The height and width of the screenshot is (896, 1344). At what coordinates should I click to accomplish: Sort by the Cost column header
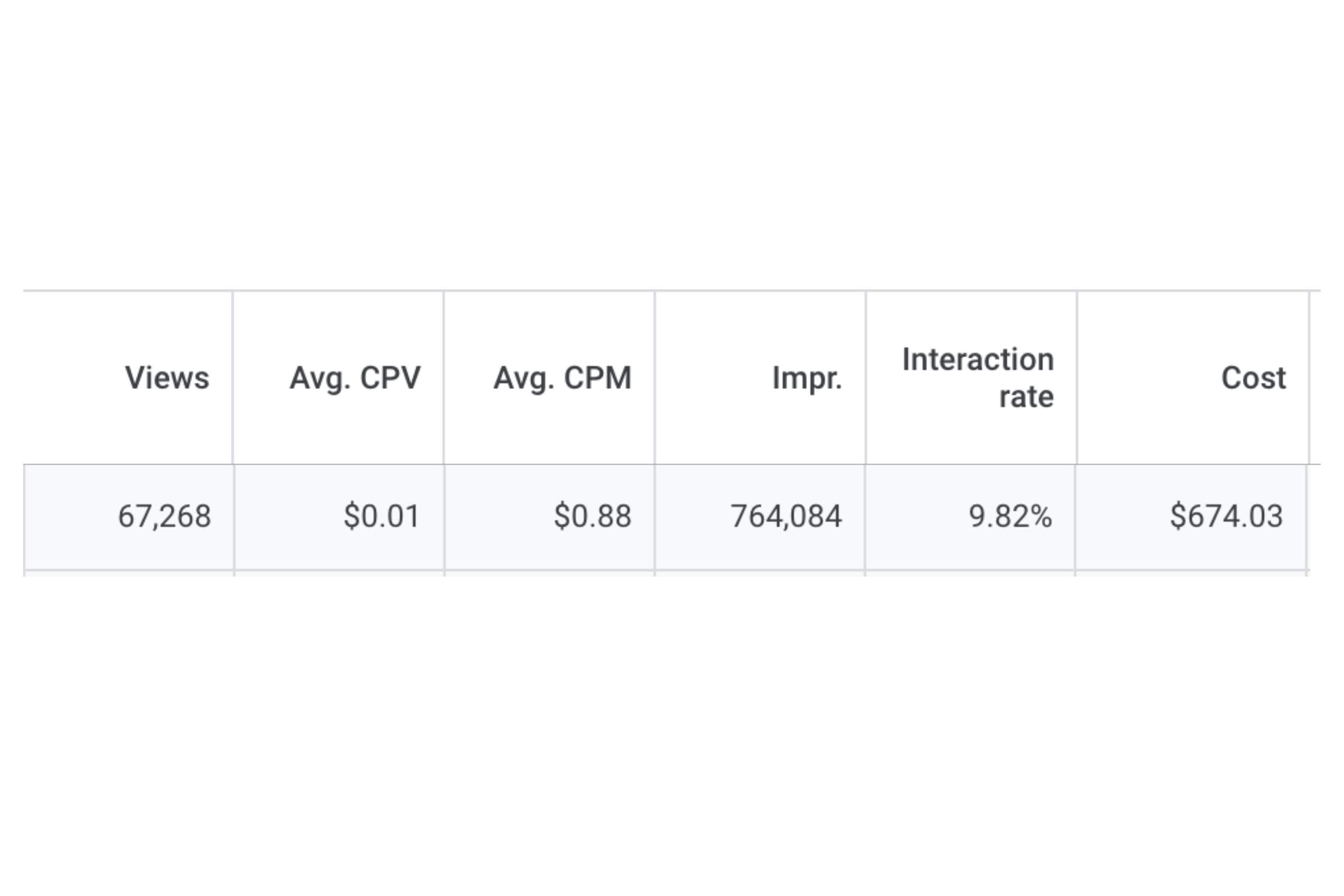tap(1254, 378)
